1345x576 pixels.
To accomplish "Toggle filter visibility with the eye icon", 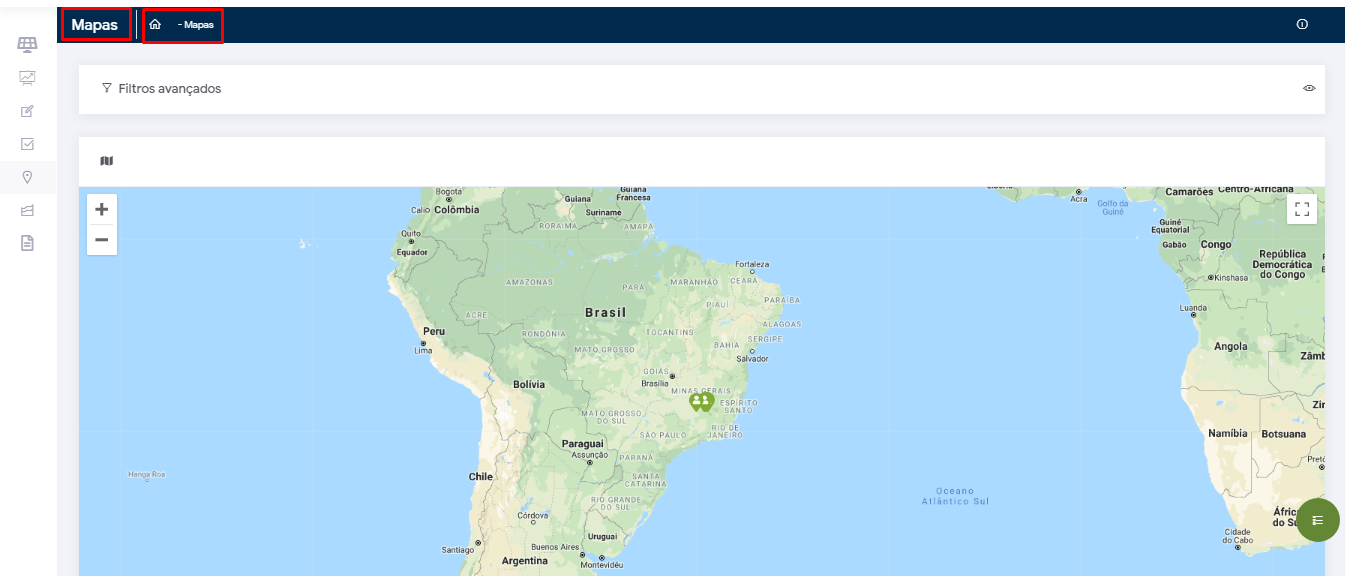I will point(1309,88).
